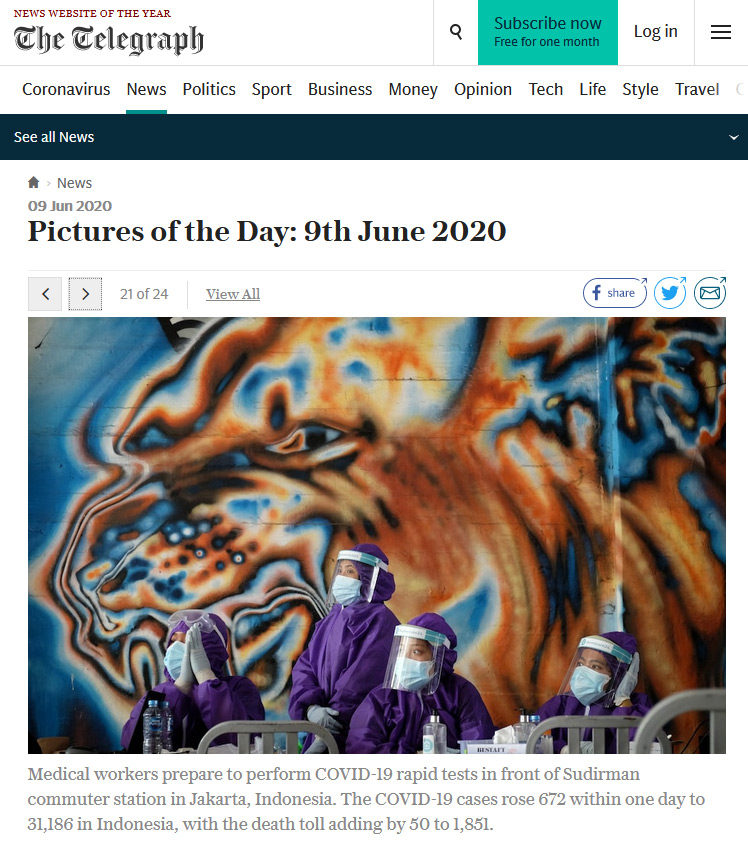Advance to next gallery picture arrow
The width and height of the screenshot is (748, 845).
tap(85, 294)
